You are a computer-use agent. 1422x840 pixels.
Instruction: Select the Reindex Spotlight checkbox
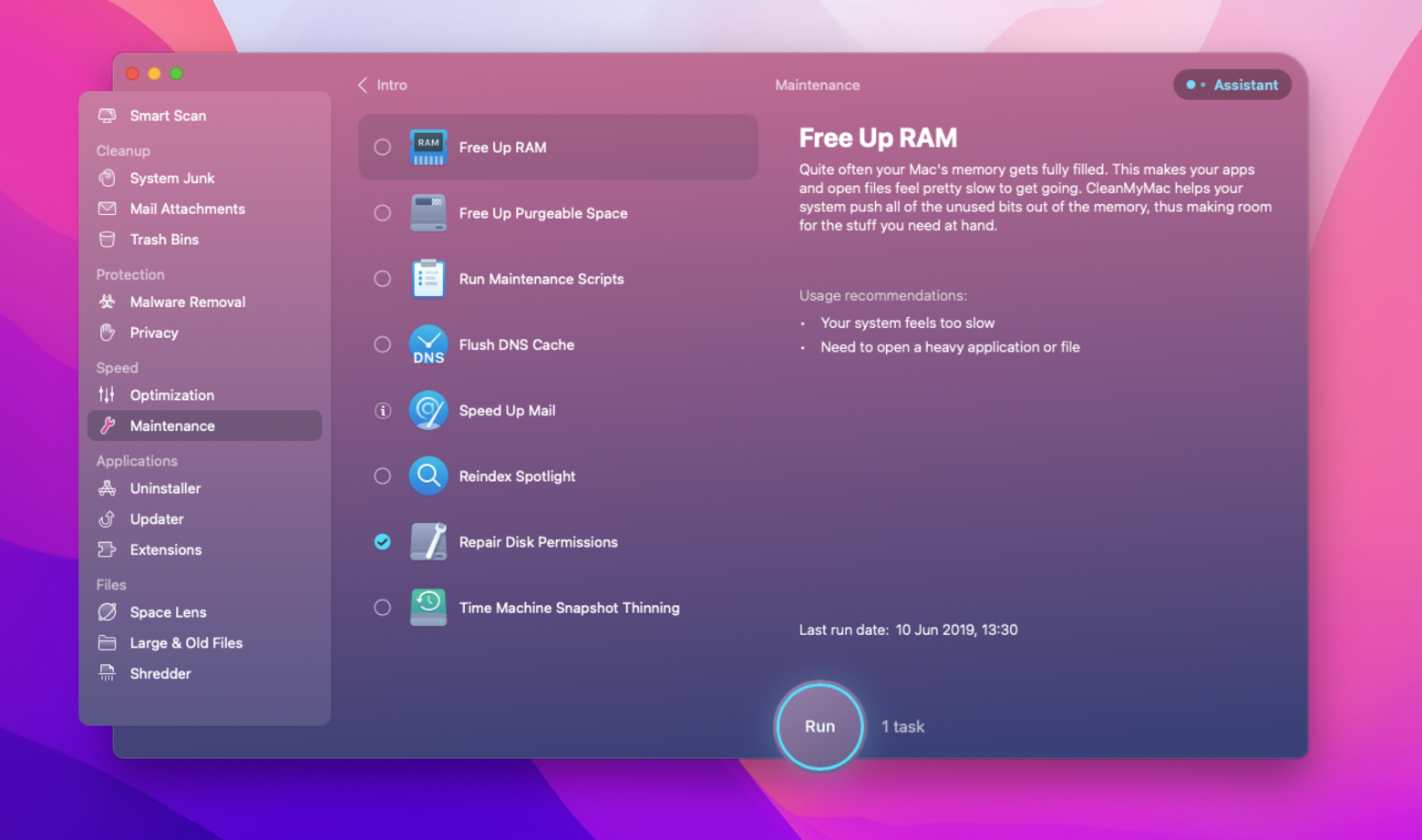tap(383, 476)
